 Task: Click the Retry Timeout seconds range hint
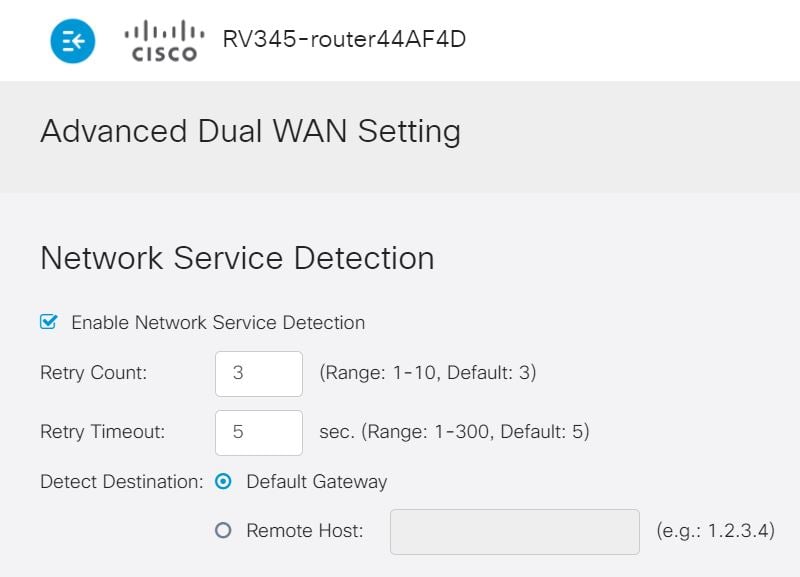coord(454,432)
